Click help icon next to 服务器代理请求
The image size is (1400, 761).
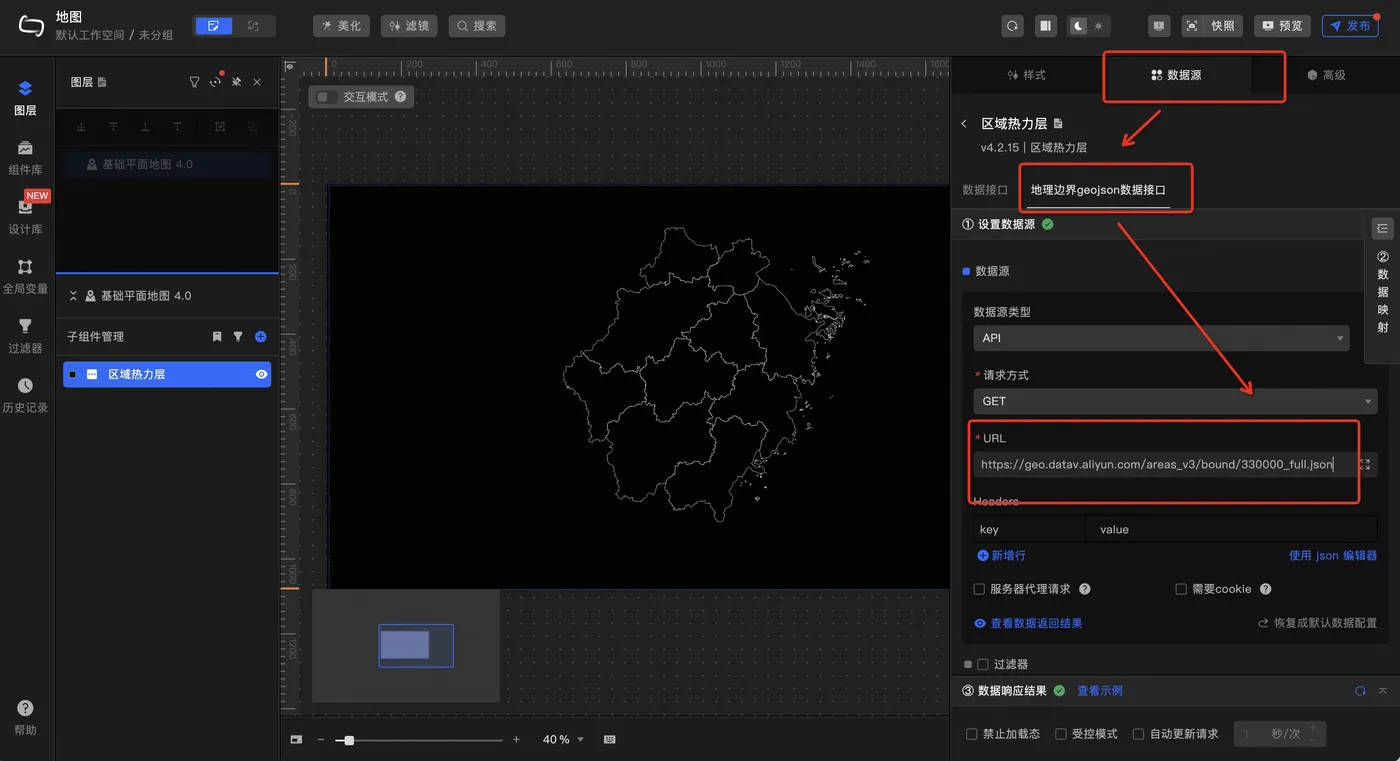tap(1084, 589)
